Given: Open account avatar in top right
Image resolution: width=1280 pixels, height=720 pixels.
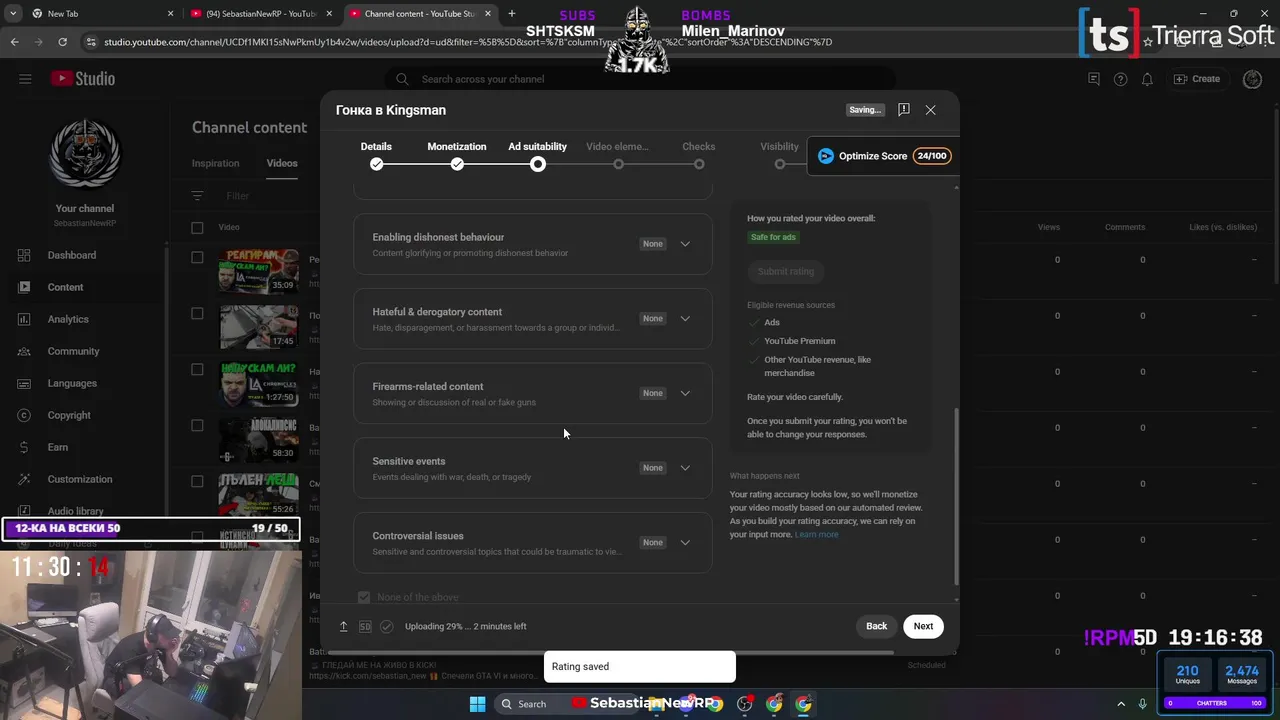Looking at the screenshot, I should pyautogui.click(x=1252, y=79).
